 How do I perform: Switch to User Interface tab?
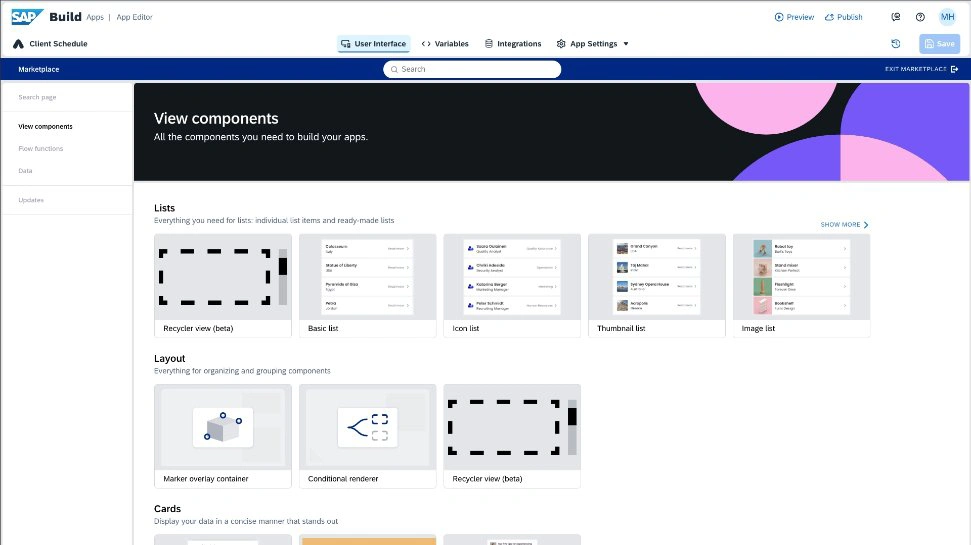point(373,44)
